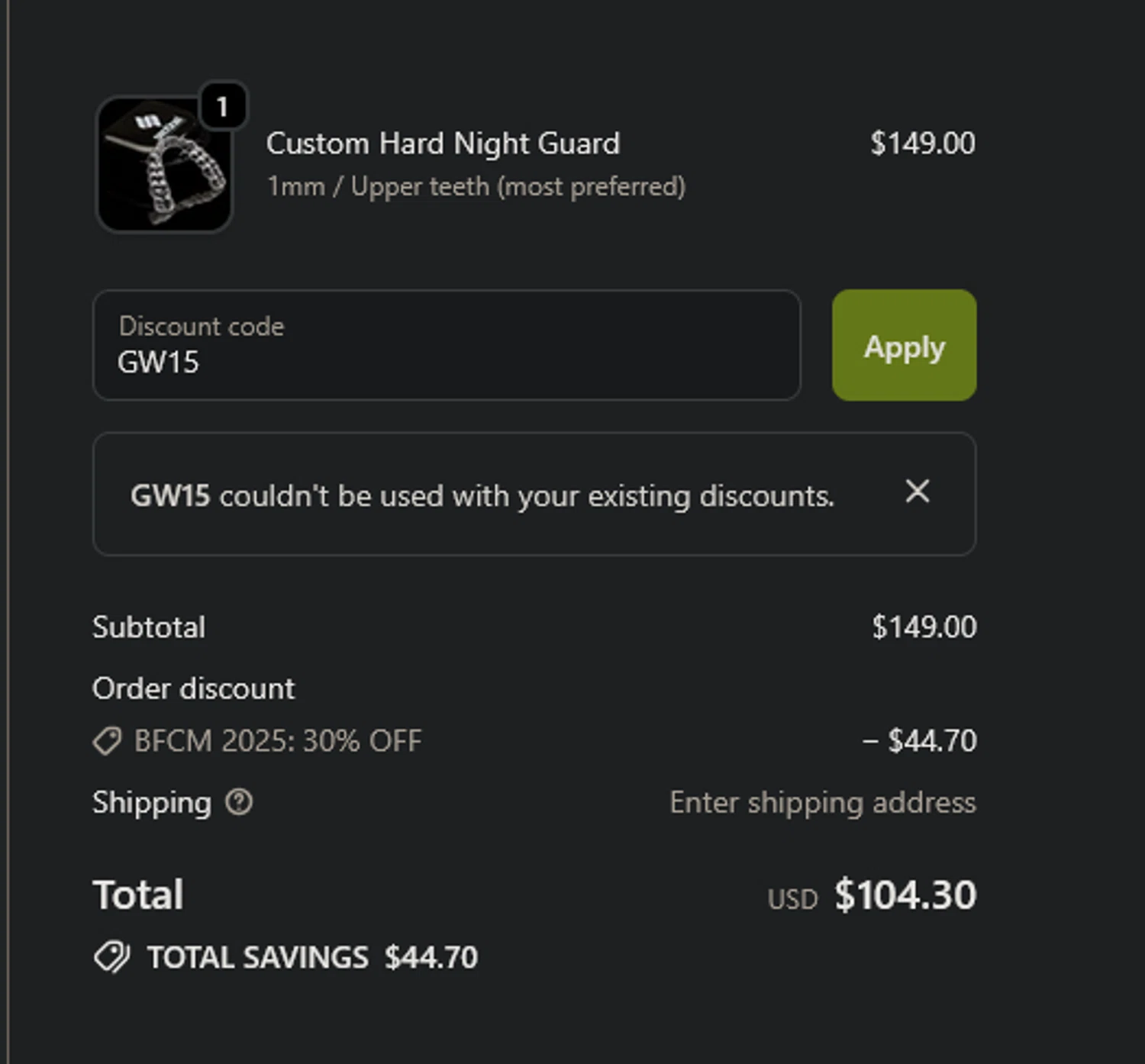The width and height of the screenshot is (1145, 1064).
Task: Click the Subtotal $149.00 value
Action: (x=924, y=627)
